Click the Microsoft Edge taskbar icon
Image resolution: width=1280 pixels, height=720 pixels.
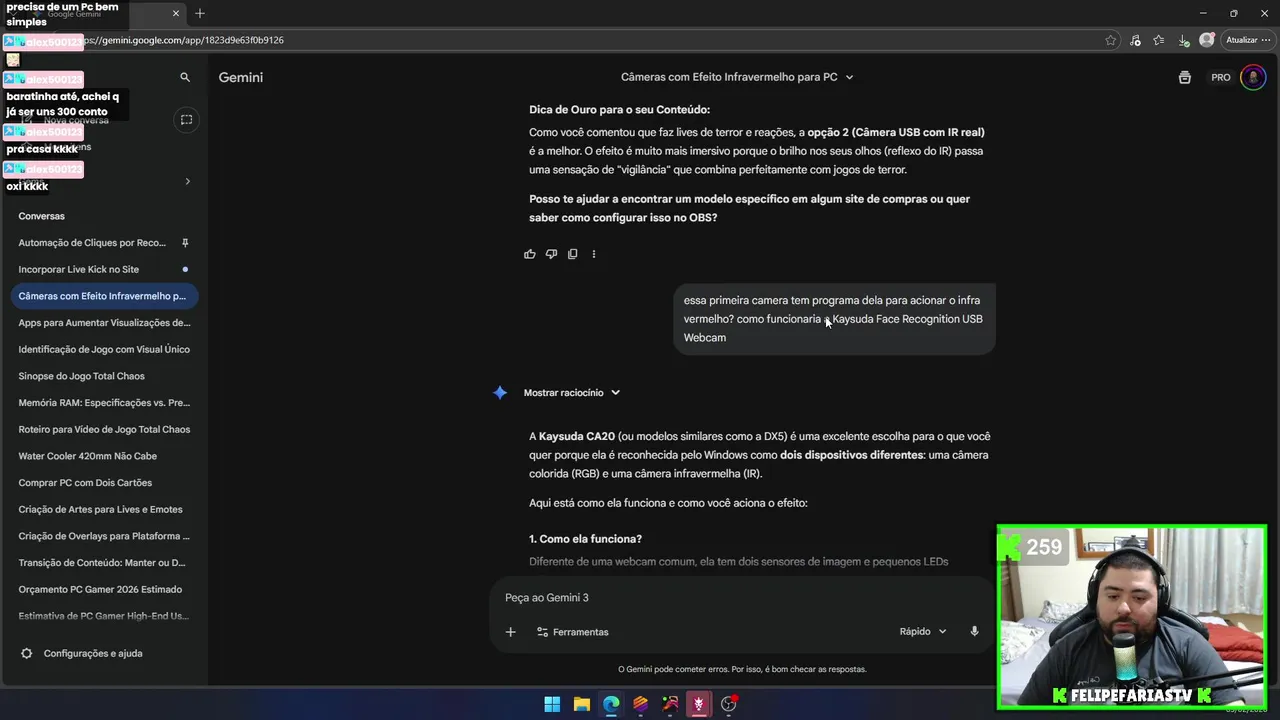coord(611,704)
